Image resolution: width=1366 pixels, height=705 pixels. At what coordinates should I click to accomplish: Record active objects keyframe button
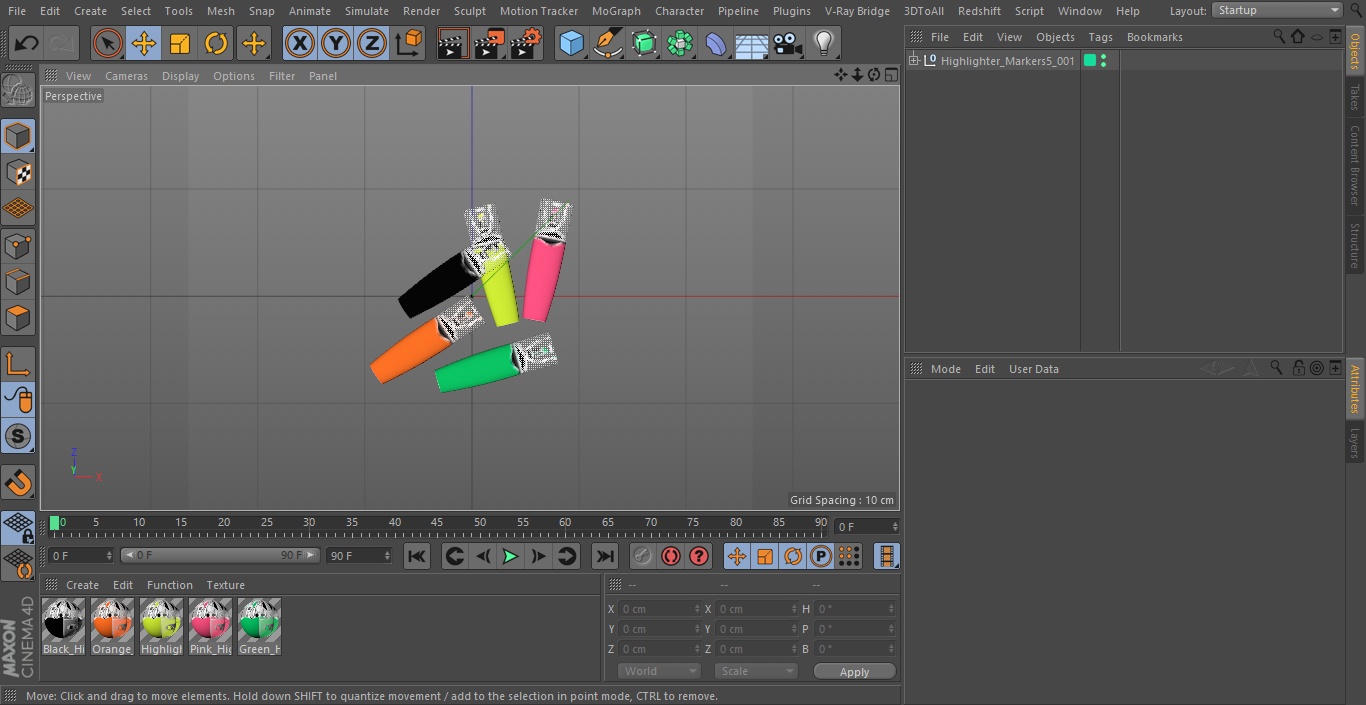pyautogui.click(x=643, y=556)
